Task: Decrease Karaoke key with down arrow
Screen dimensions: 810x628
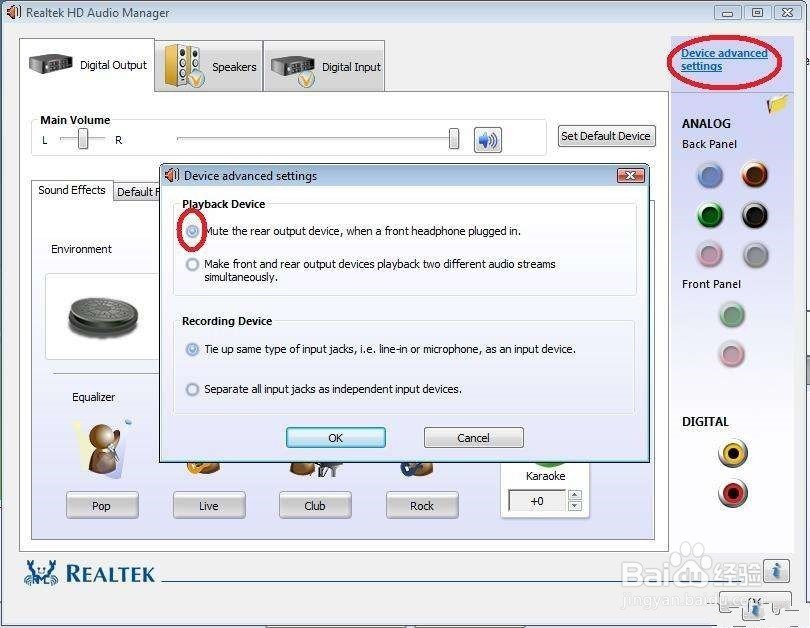Action: pos(574,506)
